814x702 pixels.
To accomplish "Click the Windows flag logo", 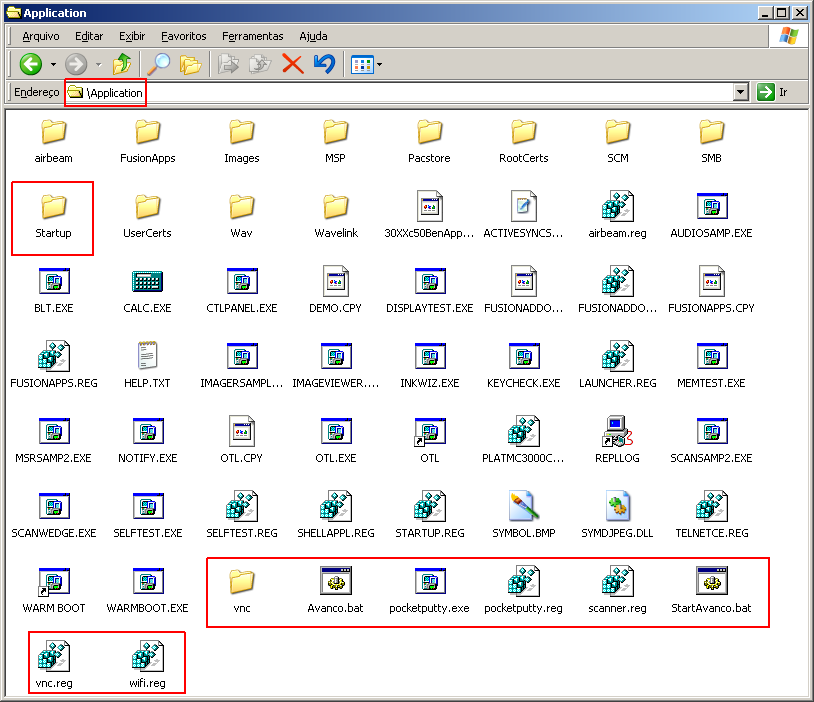I will (x=789, y=36).
